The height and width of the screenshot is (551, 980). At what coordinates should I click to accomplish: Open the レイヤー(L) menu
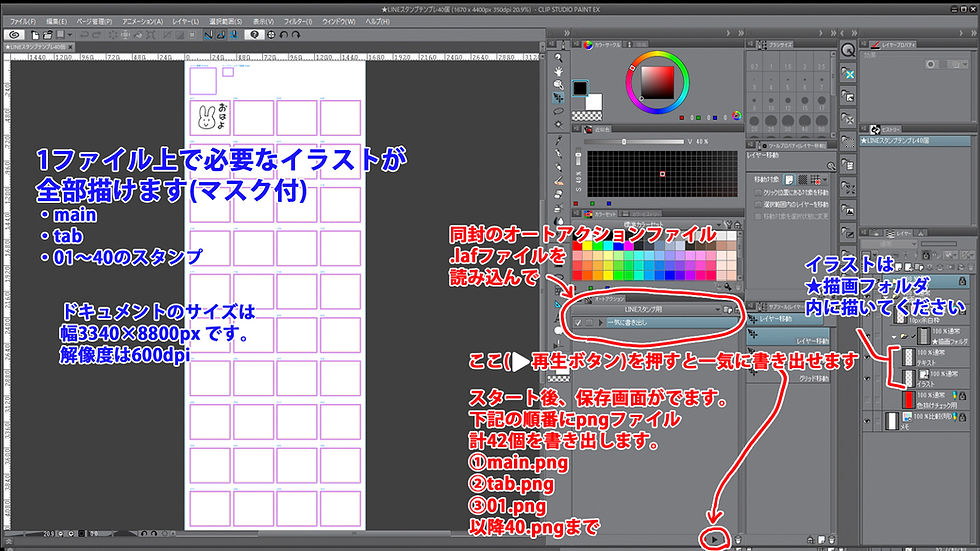click(186, 21)
